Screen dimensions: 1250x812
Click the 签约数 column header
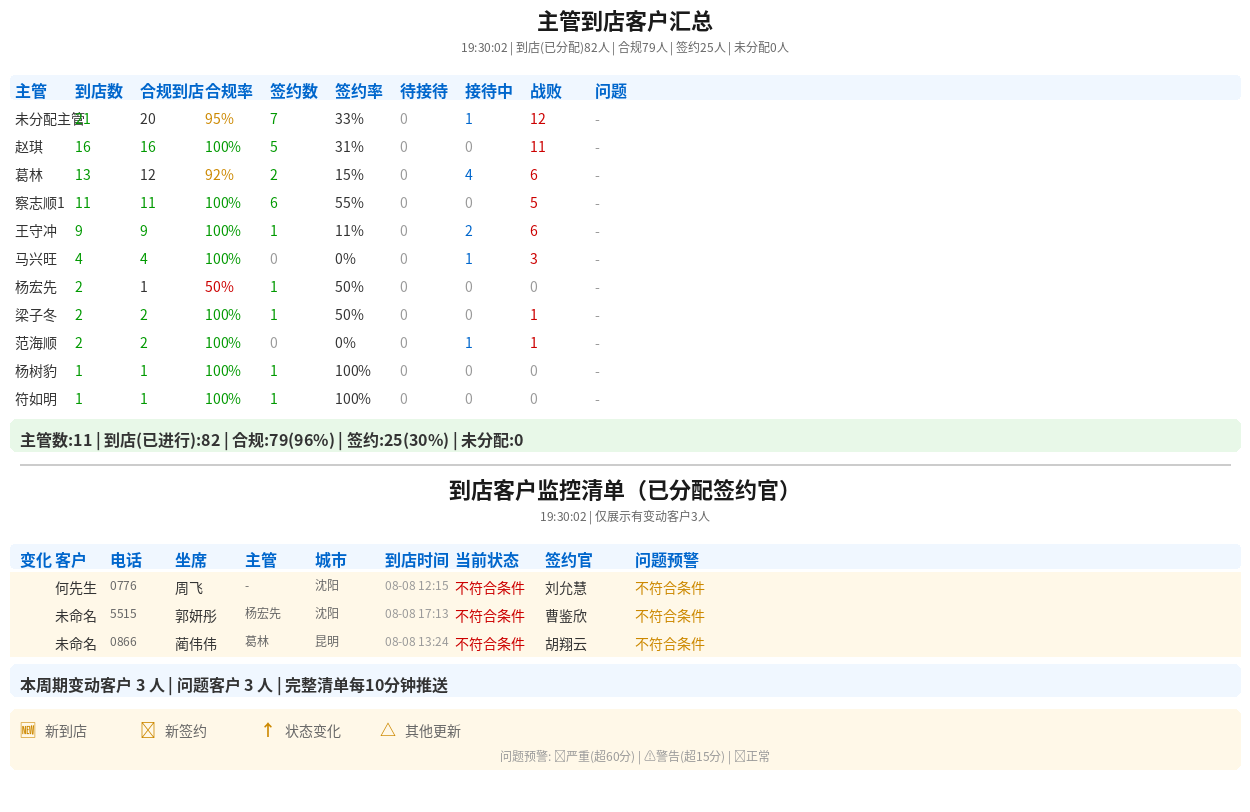click(294, 91)
